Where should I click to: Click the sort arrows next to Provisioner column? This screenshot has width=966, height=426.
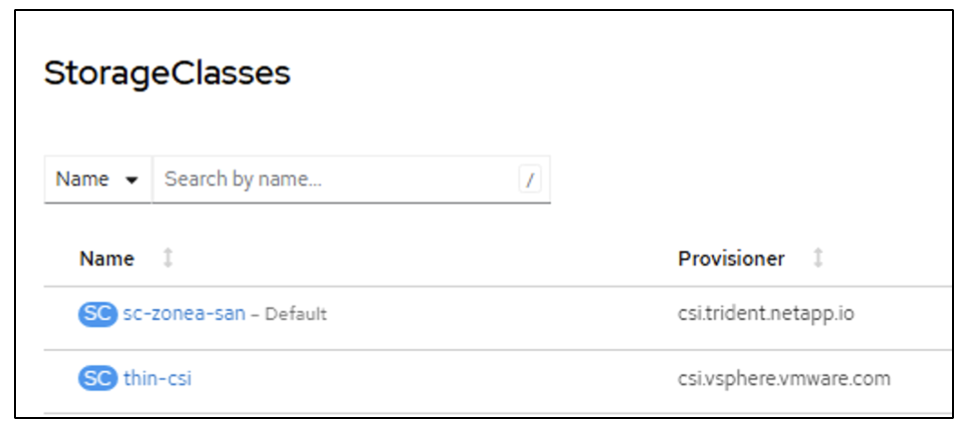[x=818, y=259]
